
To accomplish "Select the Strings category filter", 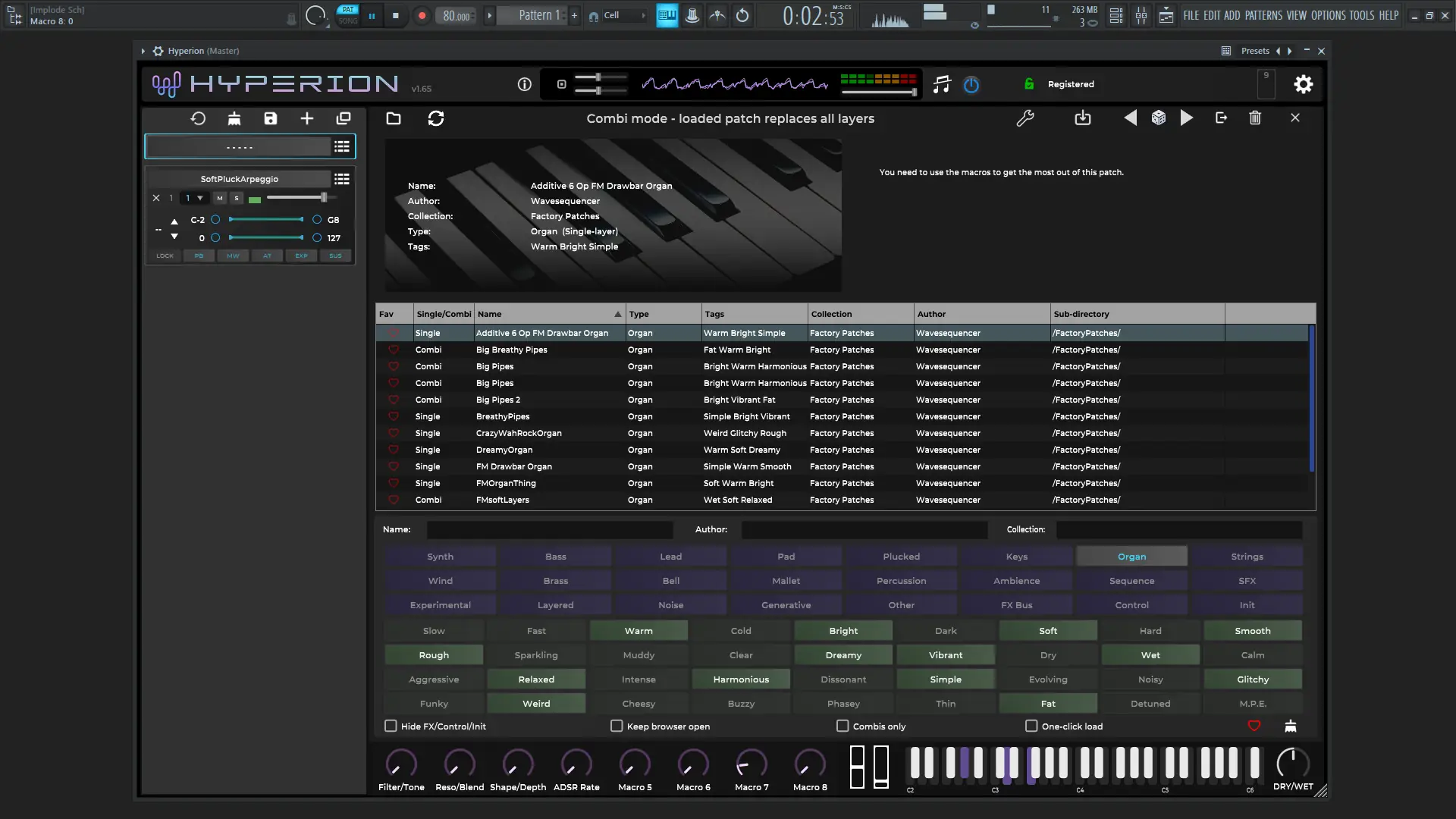I will (x=1247, y=557).
